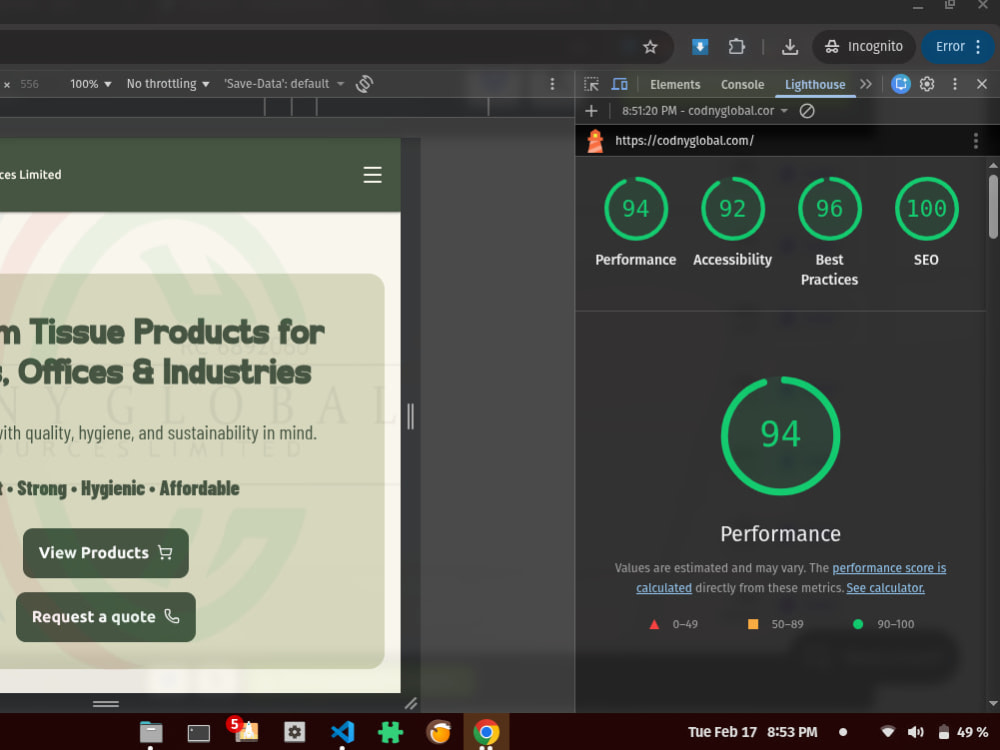
Task: Click the vertical viewport resize handle
Action: 410,416
